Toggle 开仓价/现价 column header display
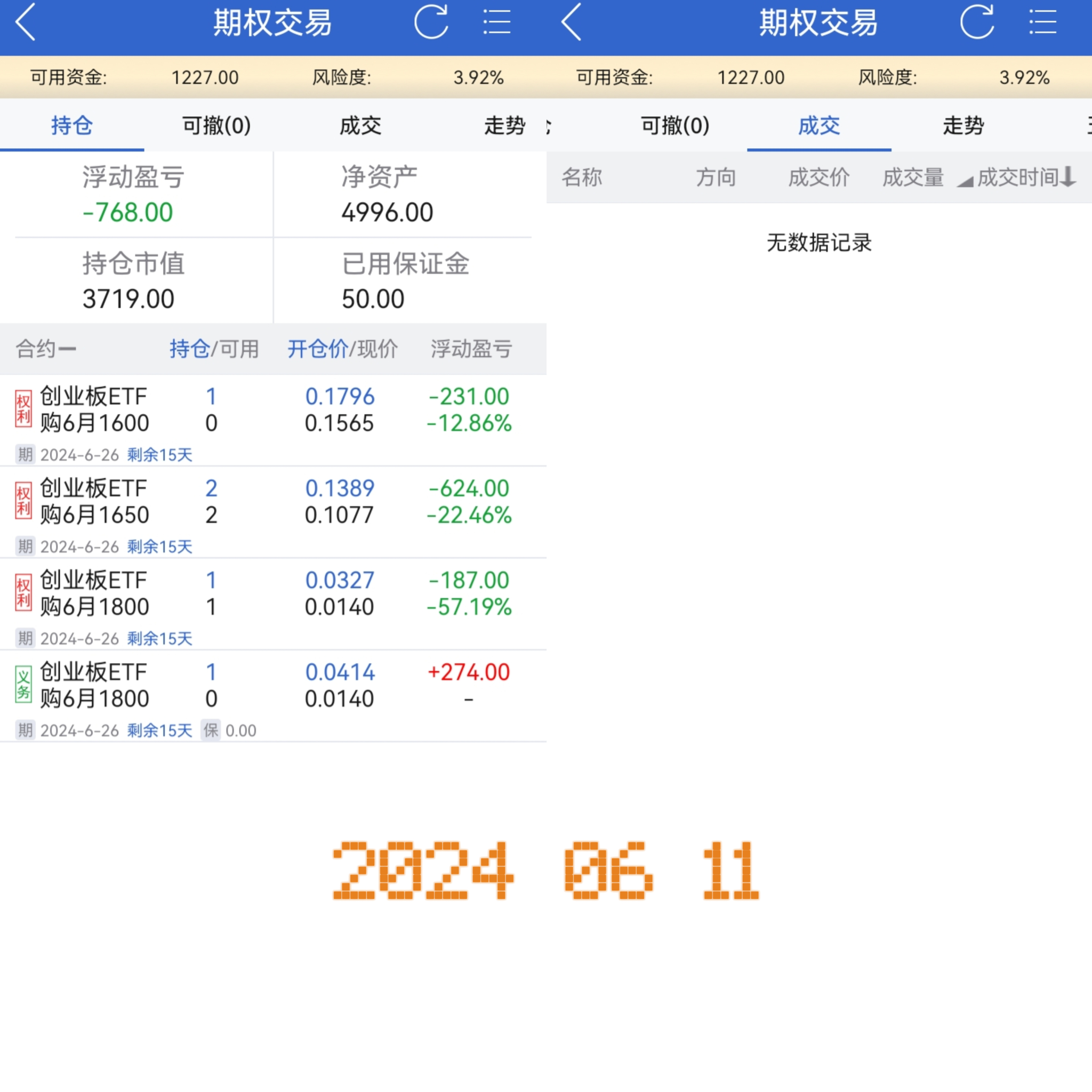 pos(342,349)
